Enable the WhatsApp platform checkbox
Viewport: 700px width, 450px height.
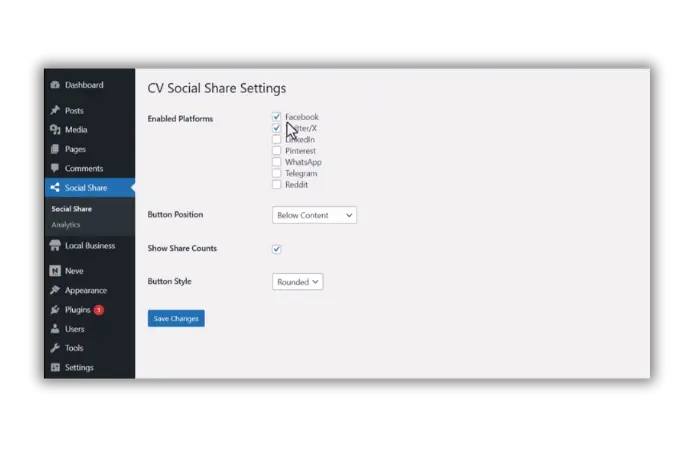coord(277,162)
